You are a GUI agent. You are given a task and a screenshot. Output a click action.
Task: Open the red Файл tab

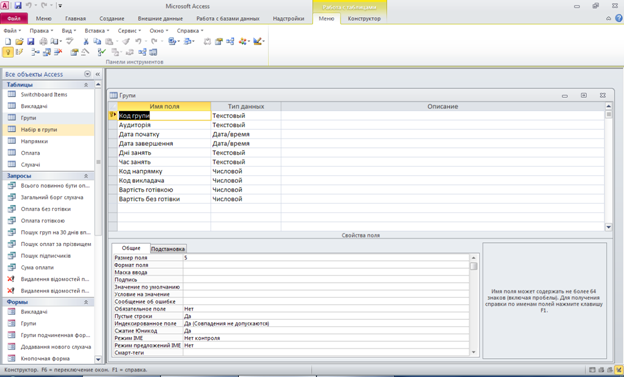14,18
